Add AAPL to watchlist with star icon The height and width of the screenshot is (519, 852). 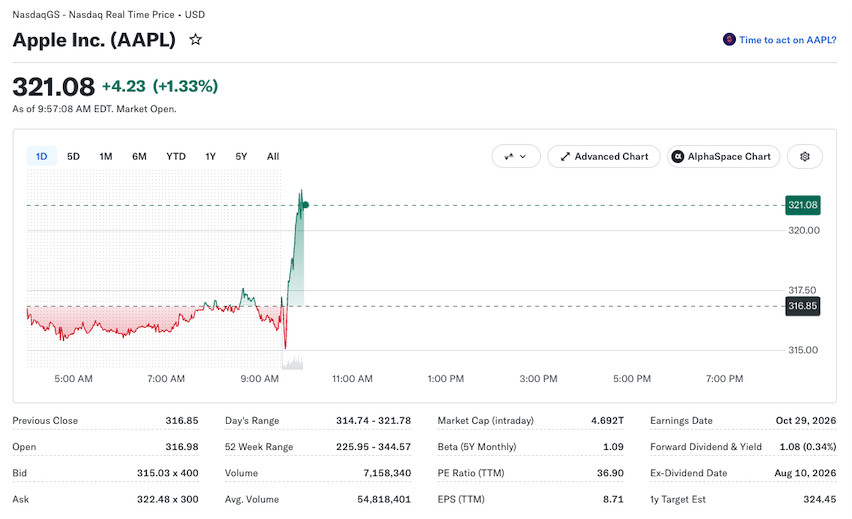(196, 40)
